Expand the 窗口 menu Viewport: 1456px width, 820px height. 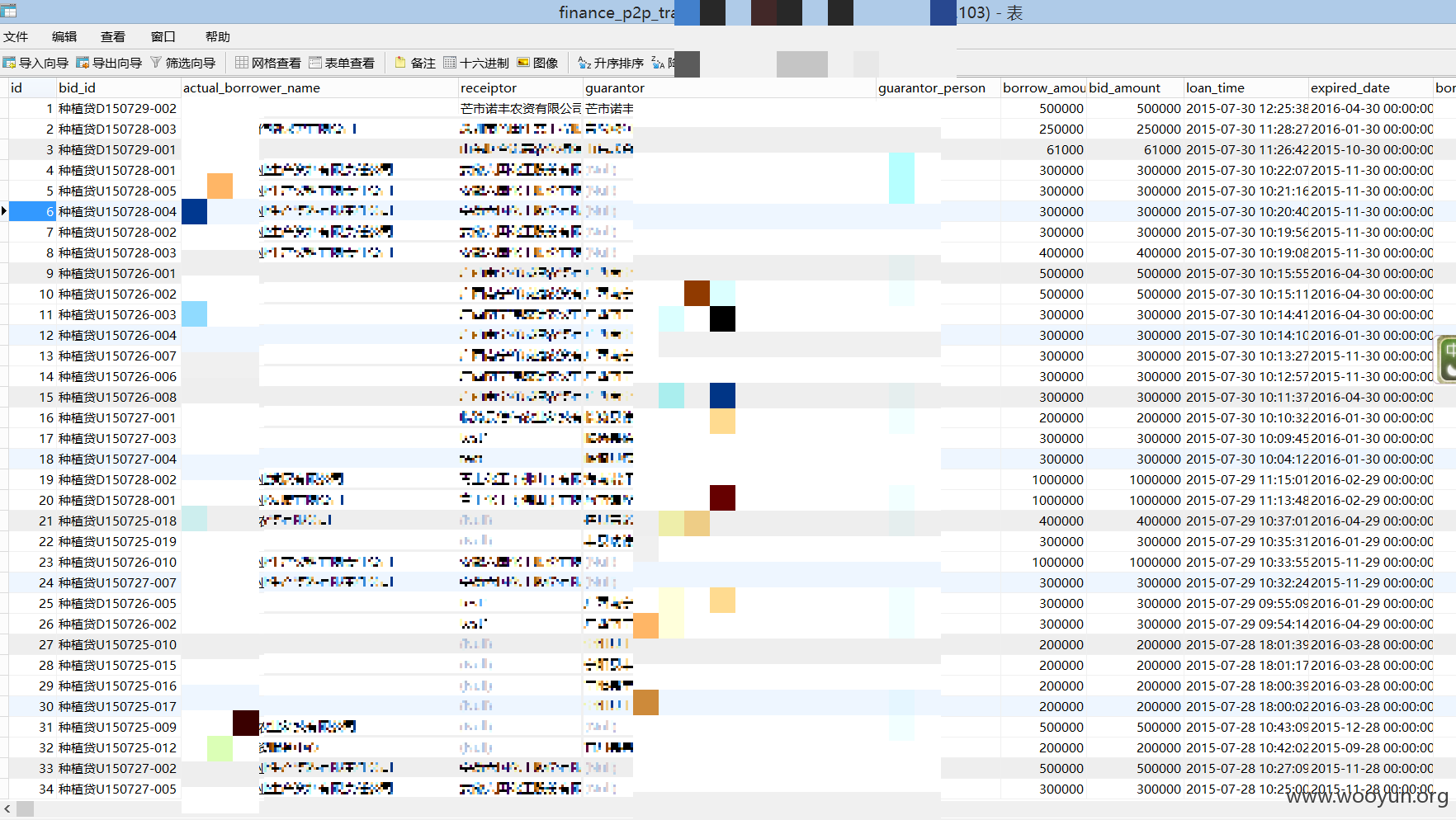[163, 37]
